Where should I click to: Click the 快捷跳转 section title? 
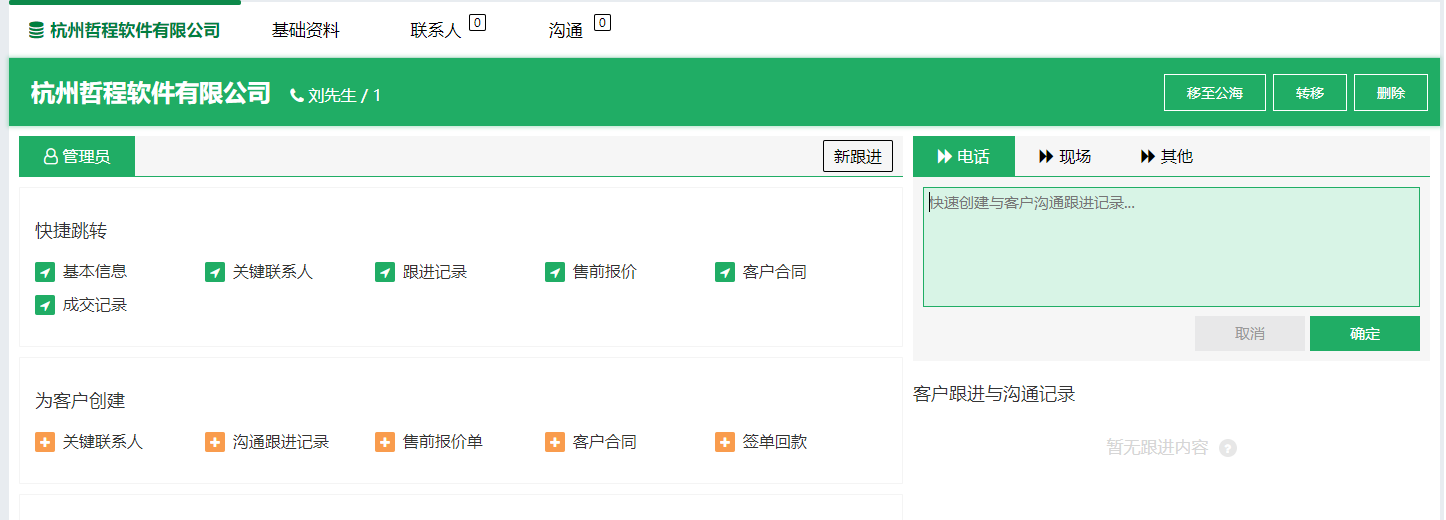click(71, 231)
